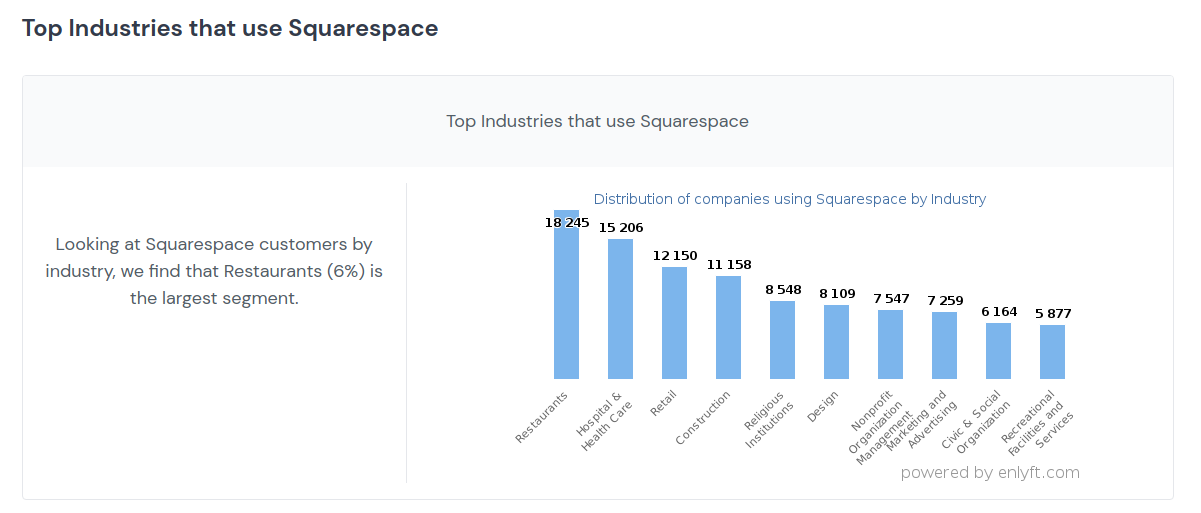Click the gray card header 'Top Industries that use Squarespace'

click(597, 121)
